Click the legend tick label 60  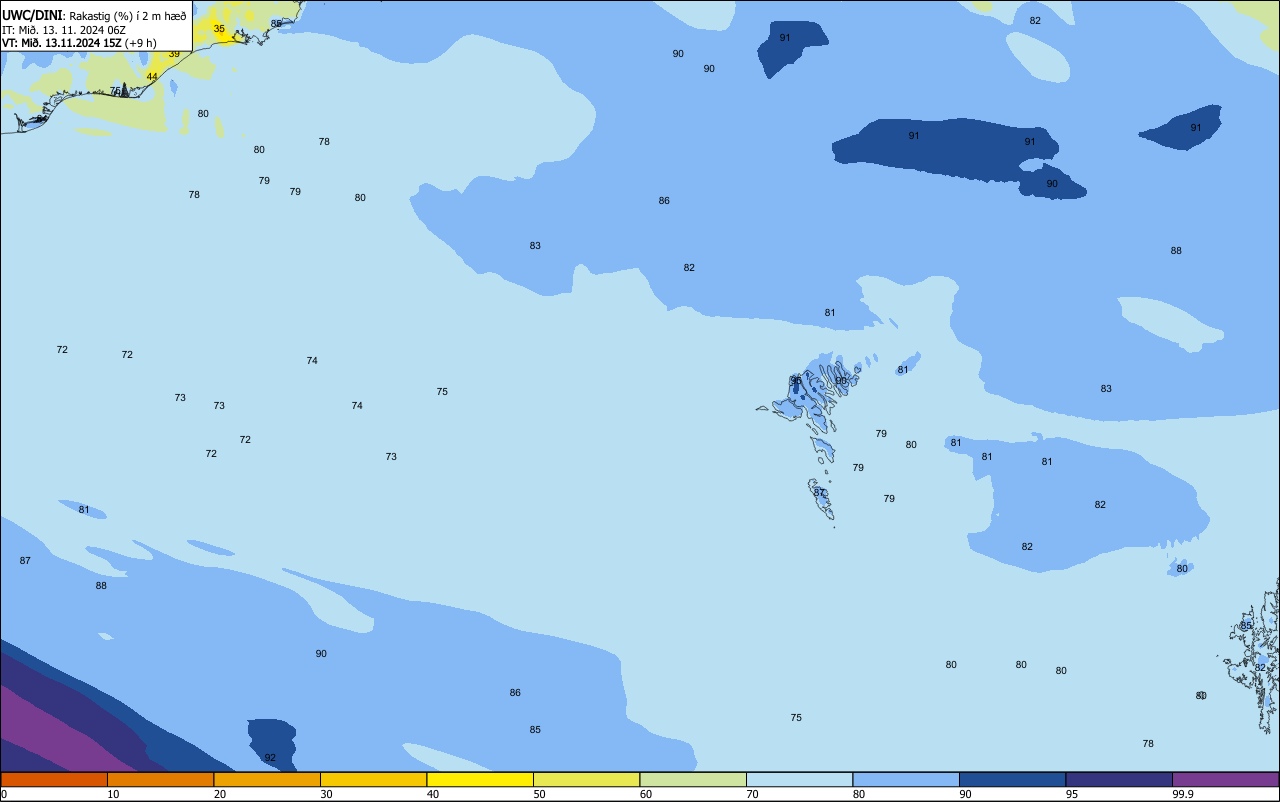(x=646, y=794)
